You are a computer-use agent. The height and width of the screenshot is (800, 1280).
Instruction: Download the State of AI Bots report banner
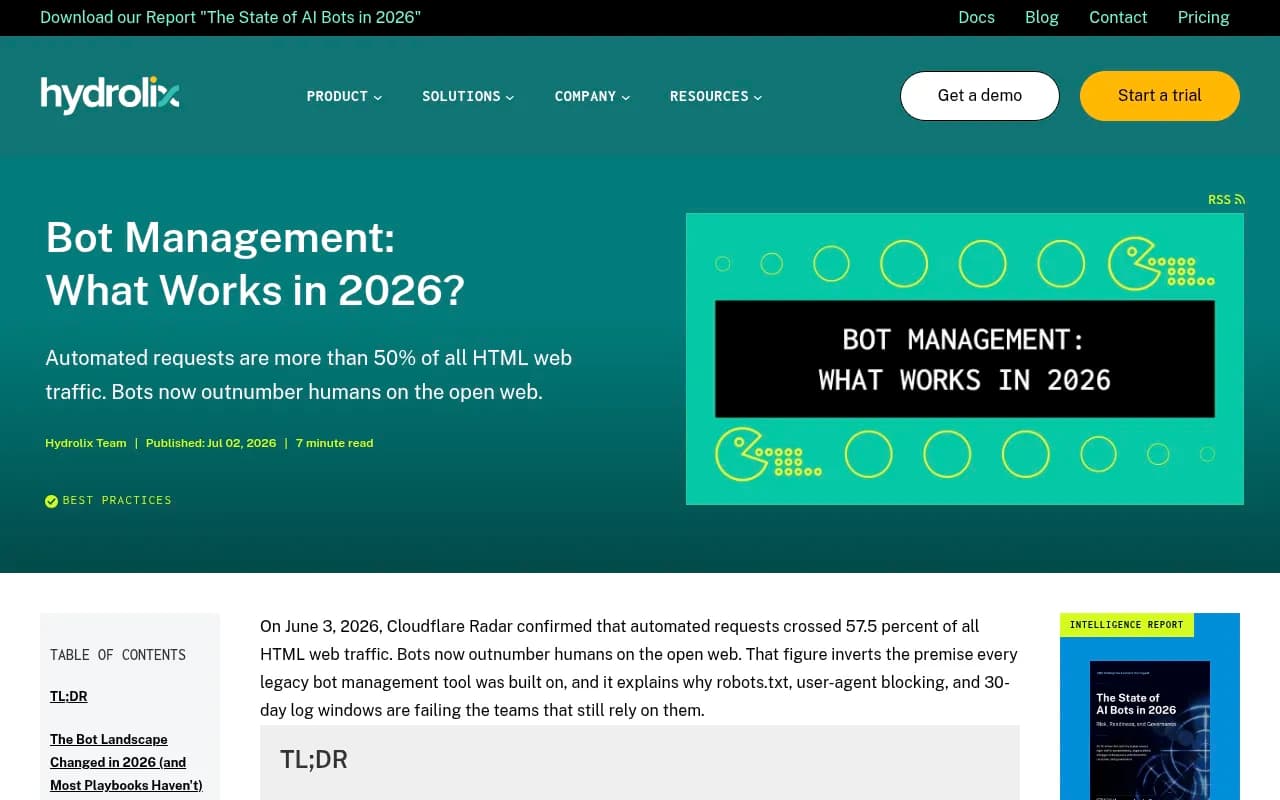coord(230,17)
